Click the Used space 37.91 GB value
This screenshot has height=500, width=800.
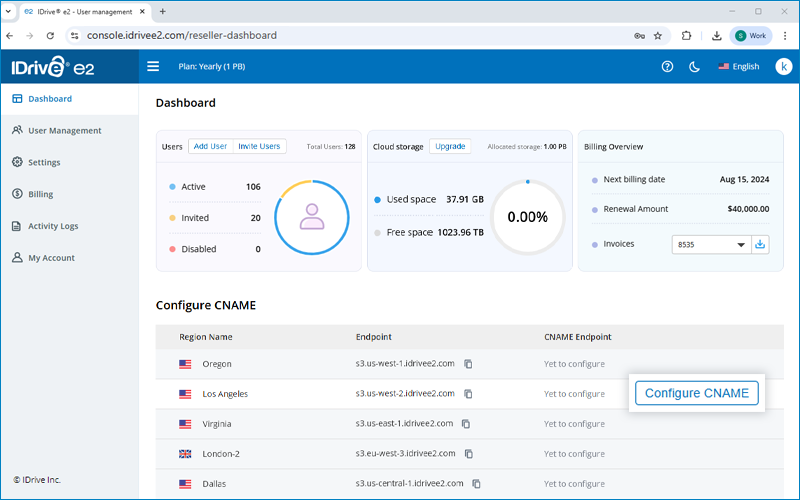(x=465, y=199)
